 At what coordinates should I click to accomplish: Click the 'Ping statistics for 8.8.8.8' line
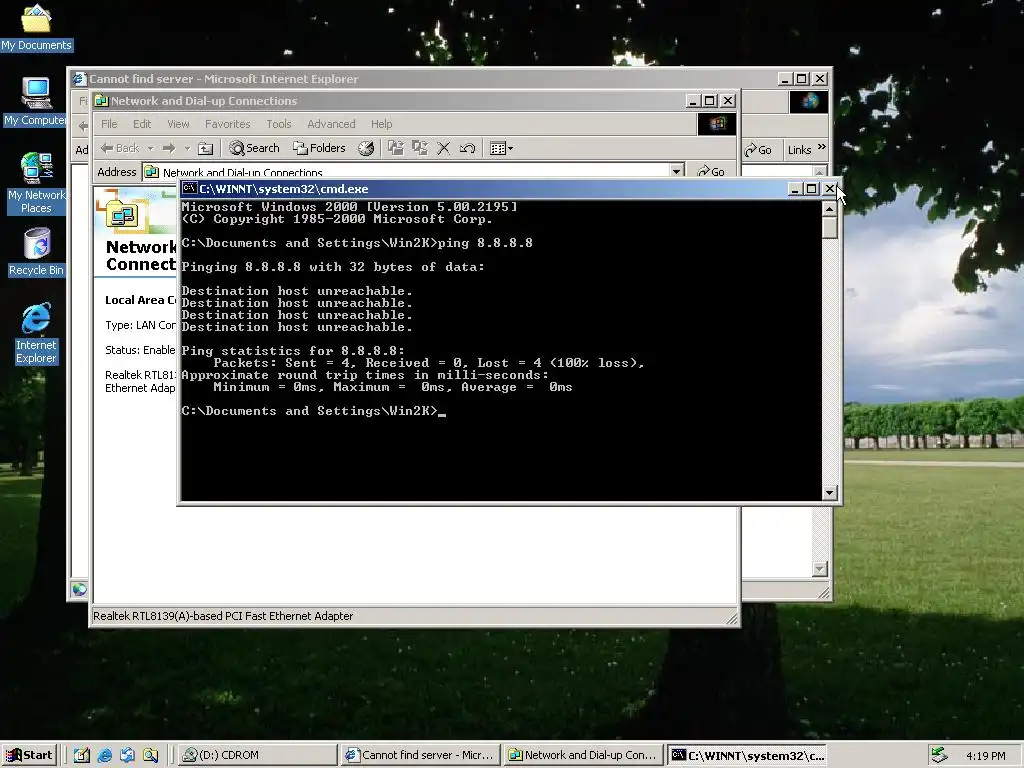pos(293,351)
